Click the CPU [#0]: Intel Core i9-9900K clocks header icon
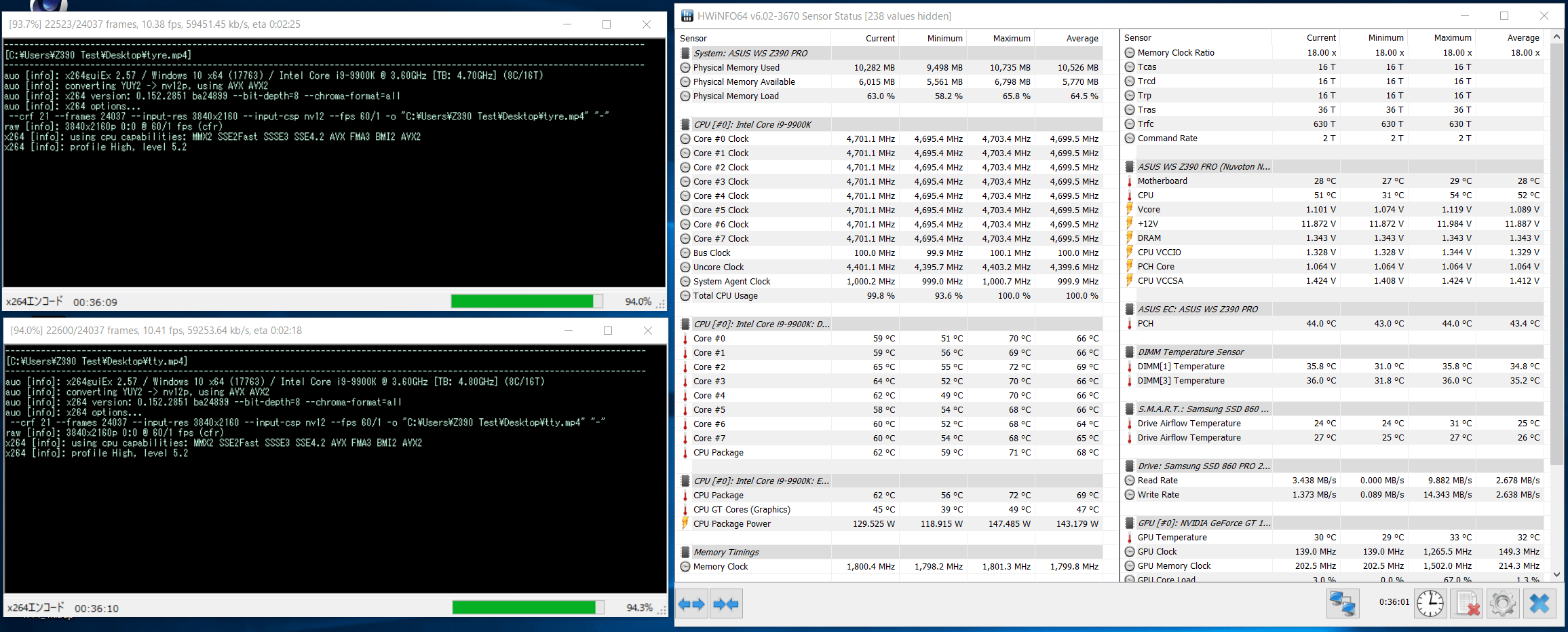The image size is (1568, 632). [685, 124]
